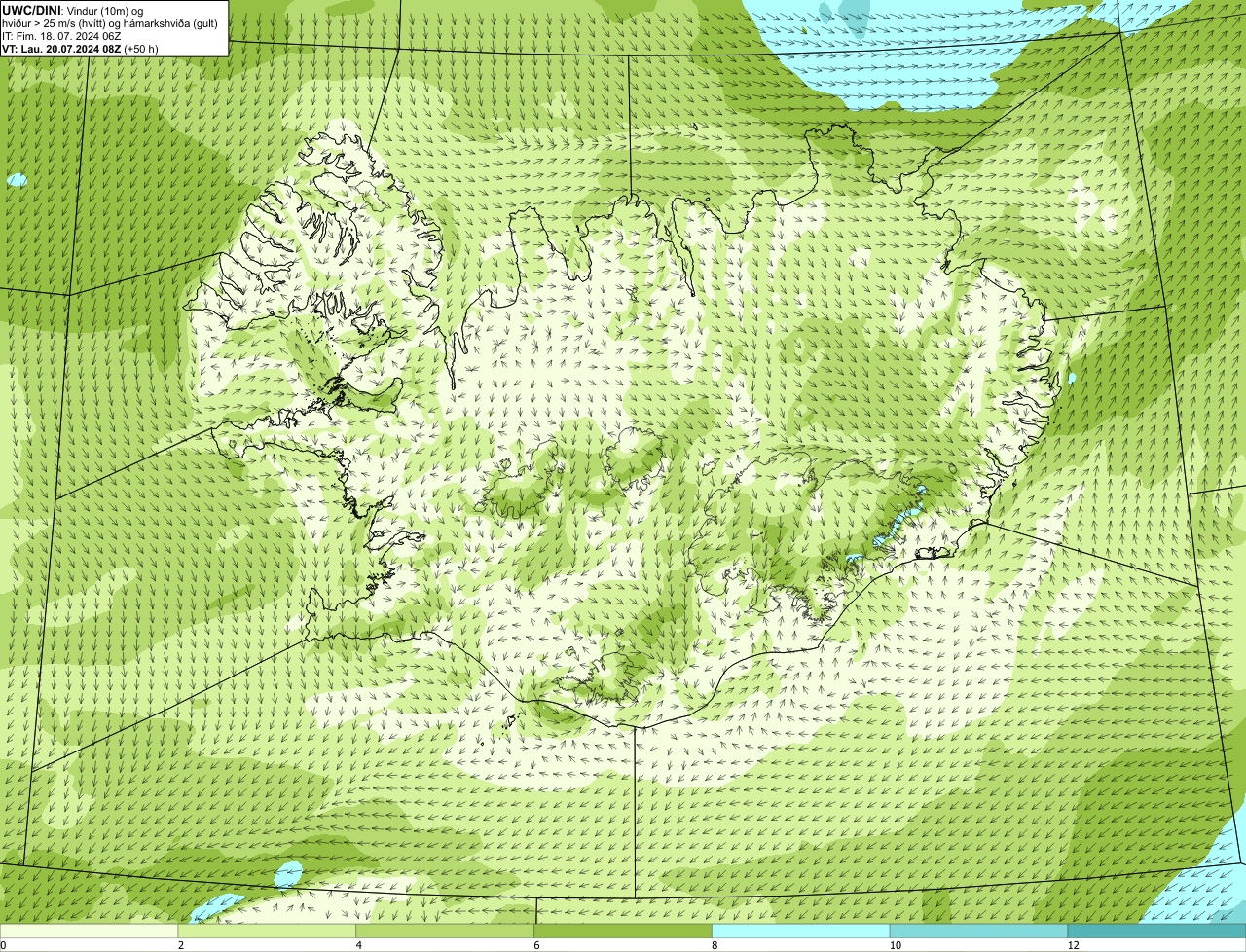Click the '4' label on the wind scale

[x=359, y=945]
